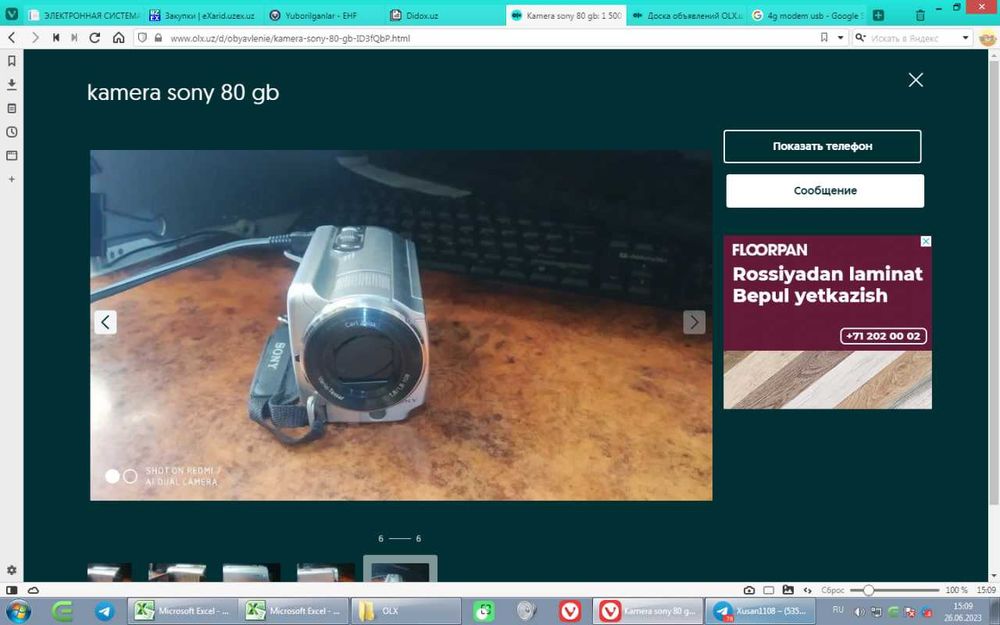Toggle tab tiling in the status bar
Image resolution: width=1000 pixels, height=625 pixels.
pyautogui.click(x=768, y=590)
